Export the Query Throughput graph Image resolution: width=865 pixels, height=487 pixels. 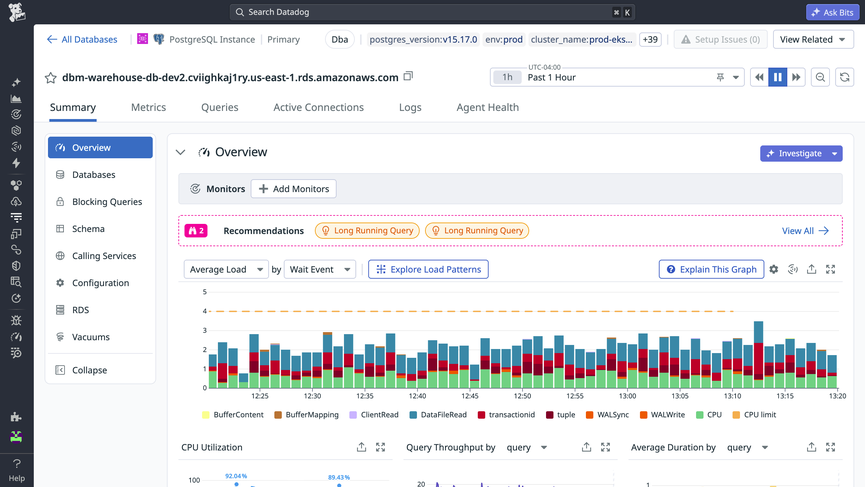[586, 447]
